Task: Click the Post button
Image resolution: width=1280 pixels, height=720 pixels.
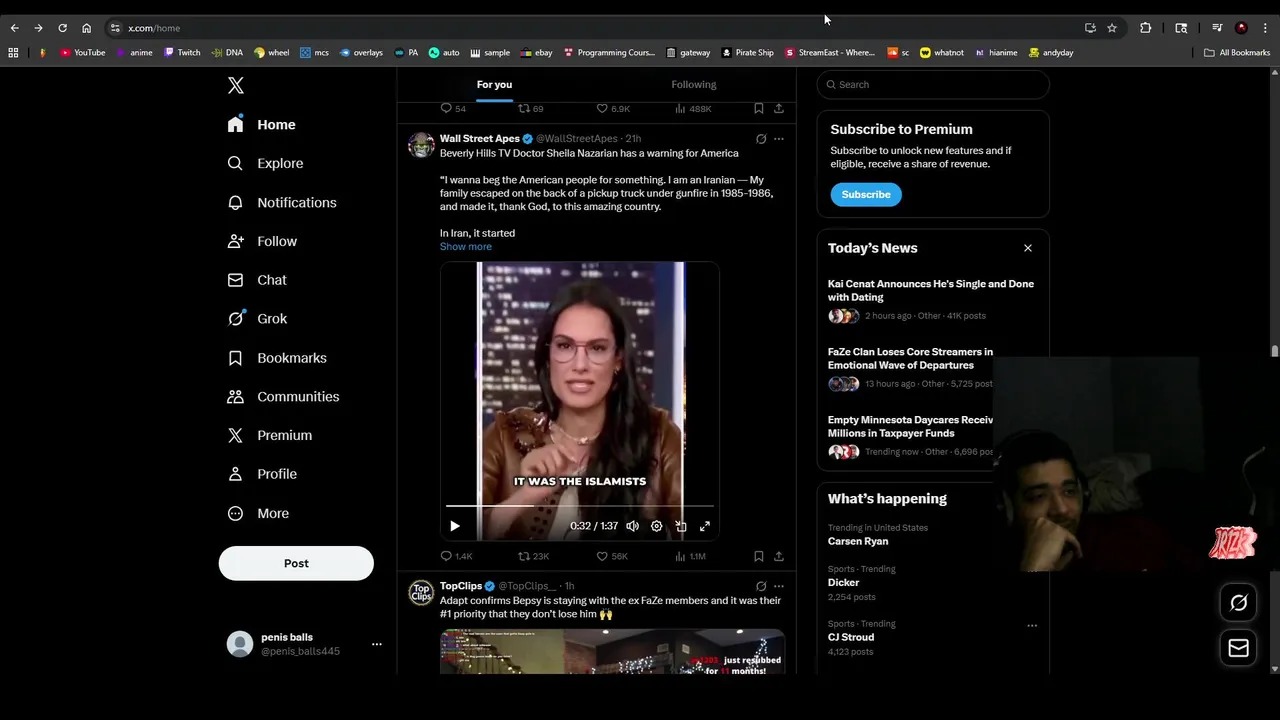Action: [x=296, y=563]
